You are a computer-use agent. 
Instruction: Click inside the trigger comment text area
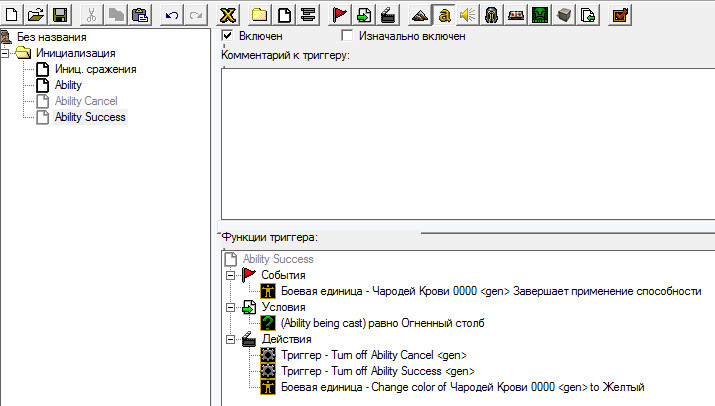(468, 144)
